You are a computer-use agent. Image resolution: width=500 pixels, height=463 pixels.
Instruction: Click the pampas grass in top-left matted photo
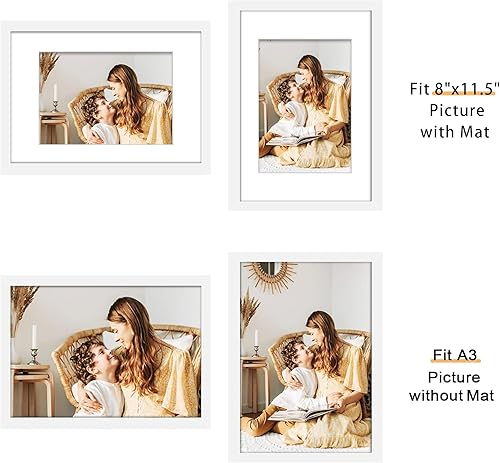(x=48, y=67)
